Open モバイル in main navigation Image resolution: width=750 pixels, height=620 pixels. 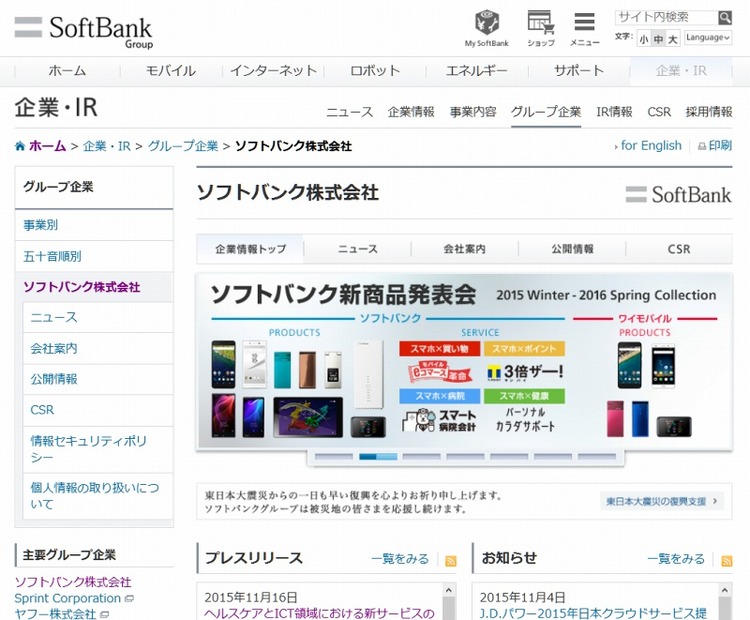click(171, 71)
